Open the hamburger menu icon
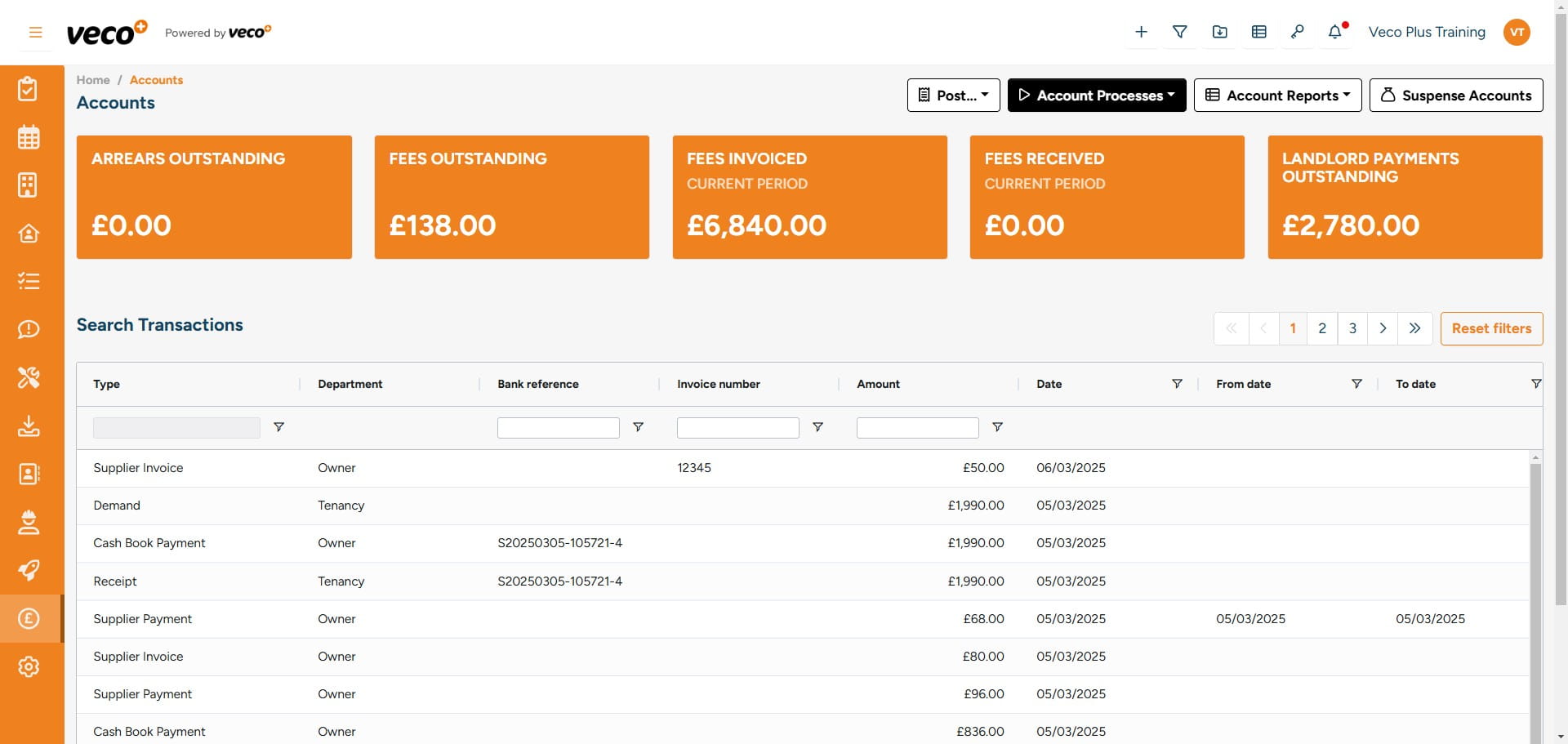Image resolution: width=1568 pixels, height=744 pixels. pos(35,33)
